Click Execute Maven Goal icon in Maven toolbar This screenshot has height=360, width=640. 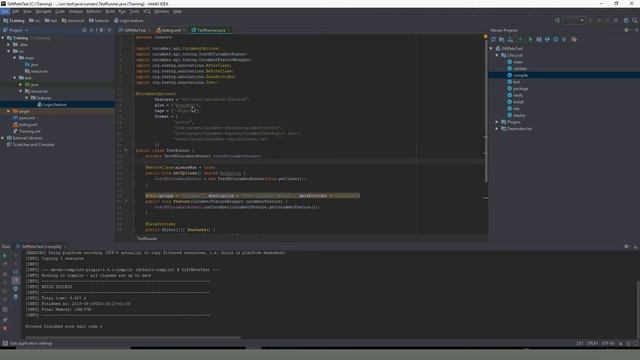pos(539,39)
